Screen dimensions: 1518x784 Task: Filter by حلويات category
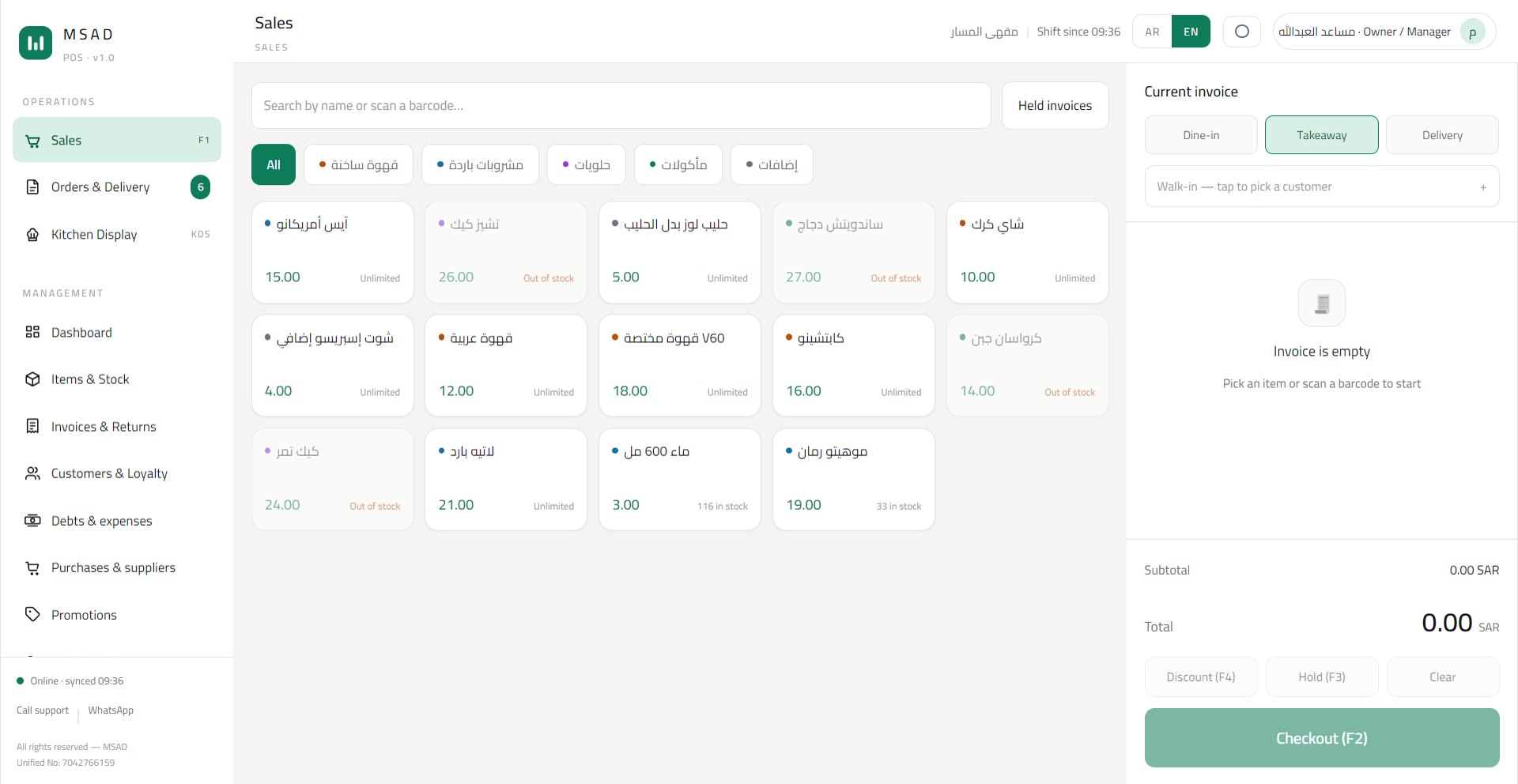[586, 164]
